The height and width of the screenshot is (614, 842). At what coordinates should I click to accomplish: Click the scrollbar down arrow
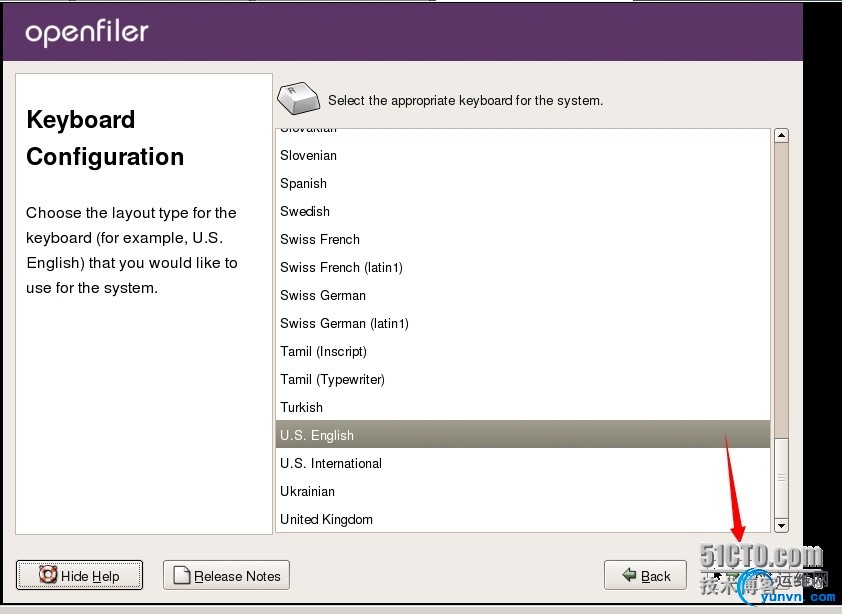[x=781, y=525]
